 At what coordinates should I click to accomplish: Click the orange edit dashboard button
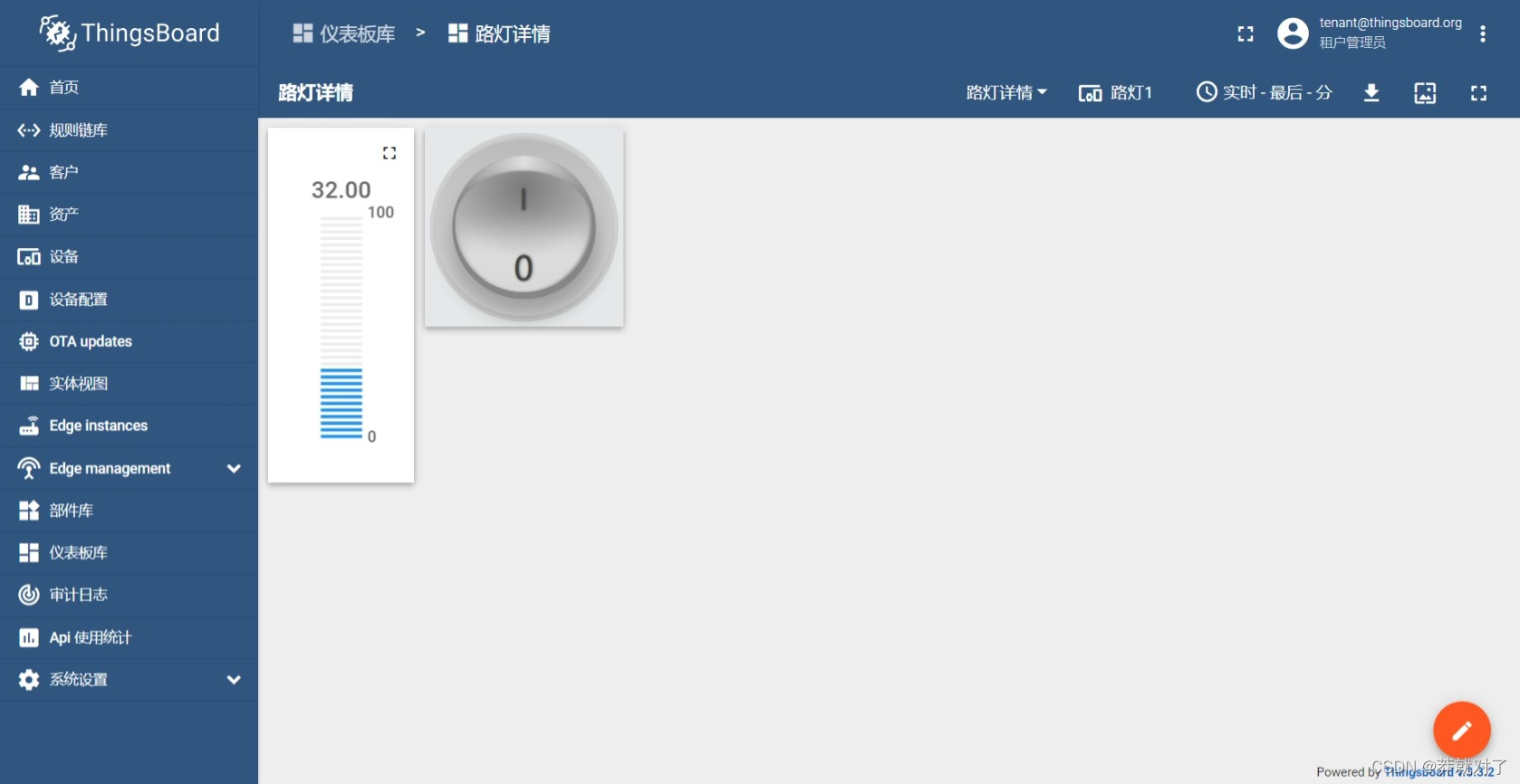[1461, 730]
